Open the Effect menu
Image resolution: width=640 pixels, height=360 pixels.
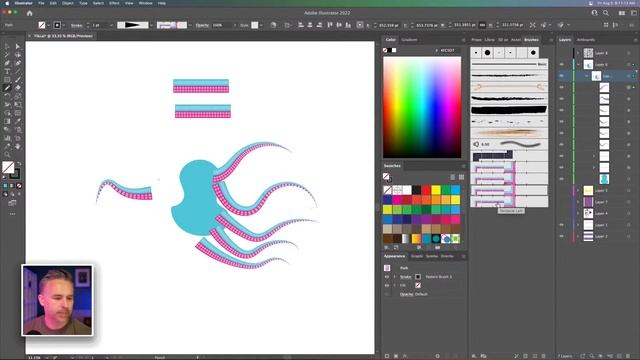[x=114, y=3]
